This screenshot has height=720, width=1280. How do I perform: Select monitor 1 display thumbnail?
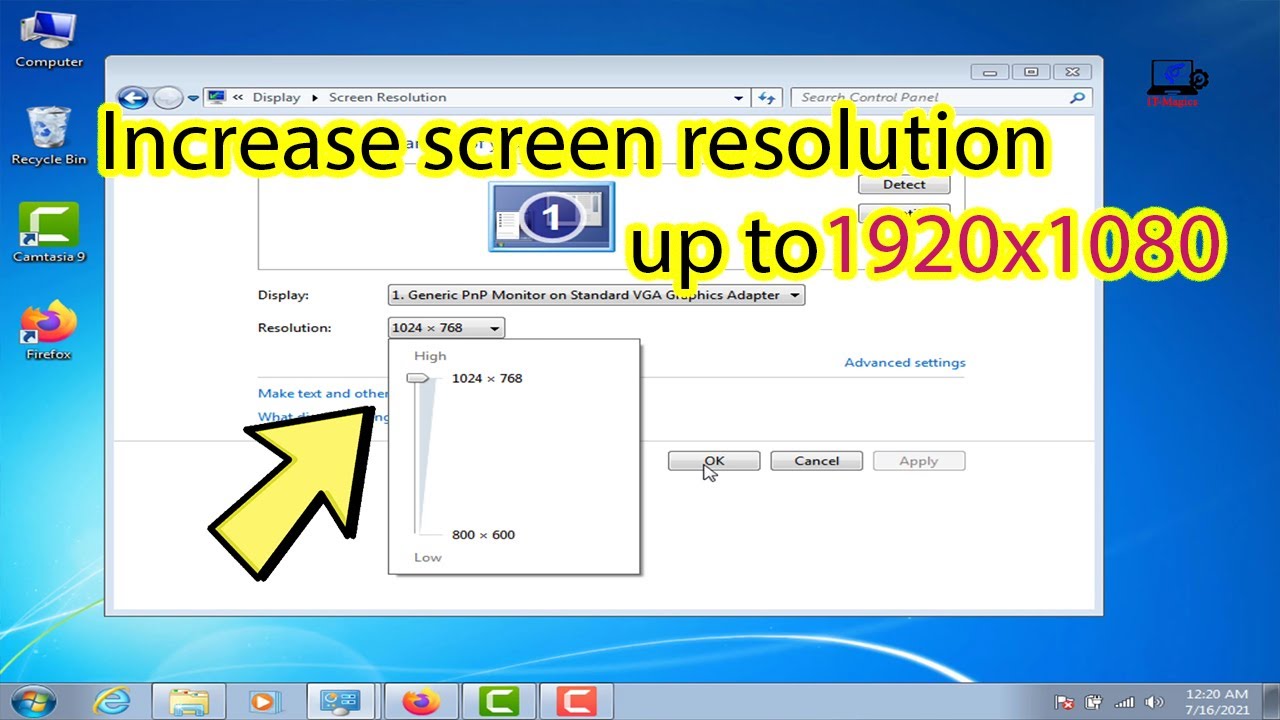point(551,216)
